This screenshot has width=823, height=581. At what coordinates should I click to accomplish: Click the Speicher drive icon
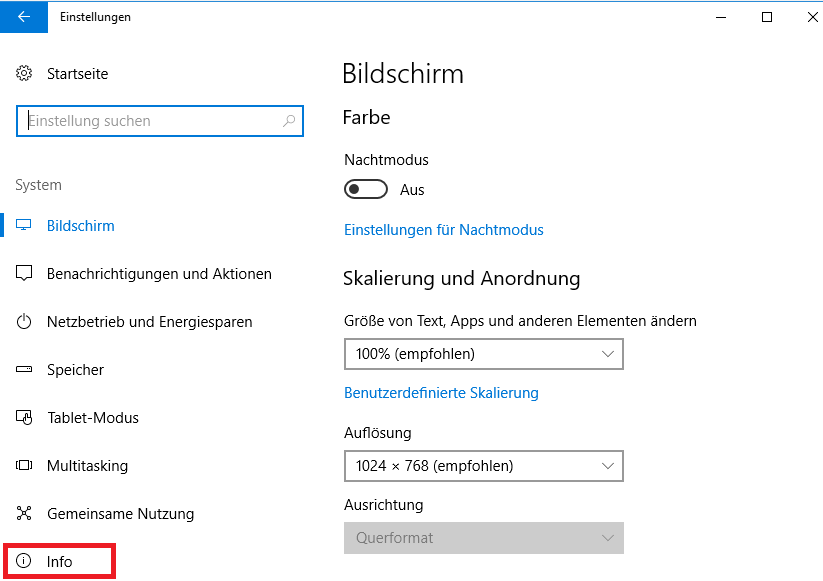(x=24, y=369)
